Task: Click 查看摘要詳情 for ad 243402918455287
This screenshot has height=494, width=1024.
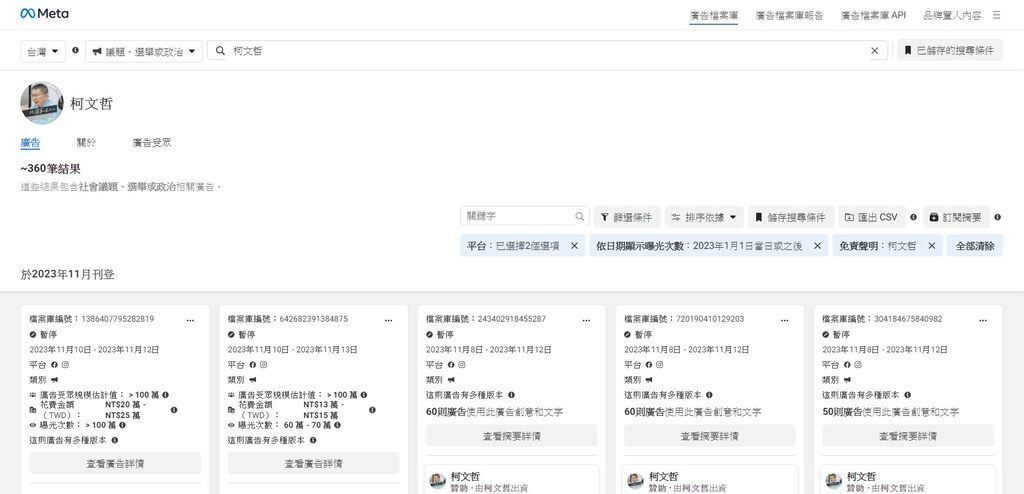Action: coord(511,436)
